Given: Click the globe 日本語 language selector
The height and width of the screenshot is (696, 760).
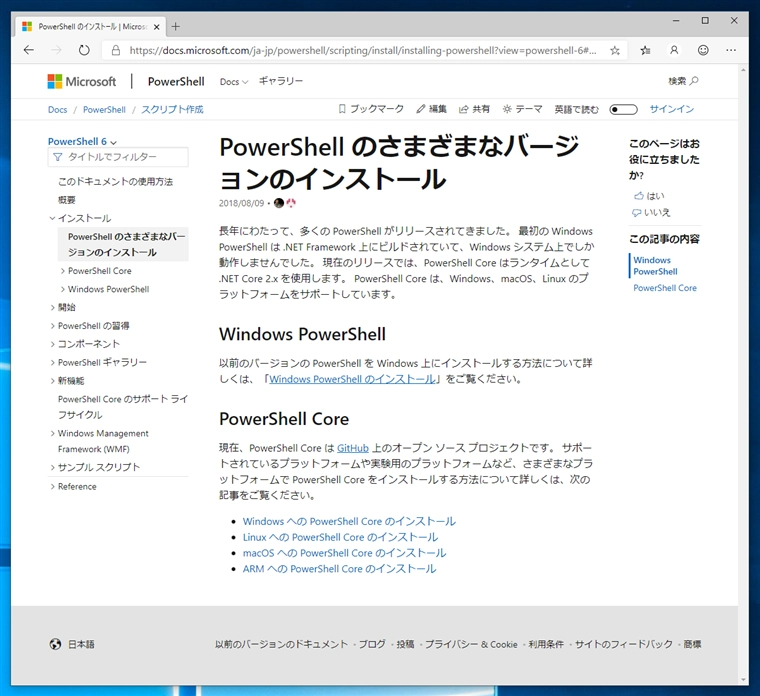Looking at the screenshot, I should pyautogui.click(x=72, y=644).
